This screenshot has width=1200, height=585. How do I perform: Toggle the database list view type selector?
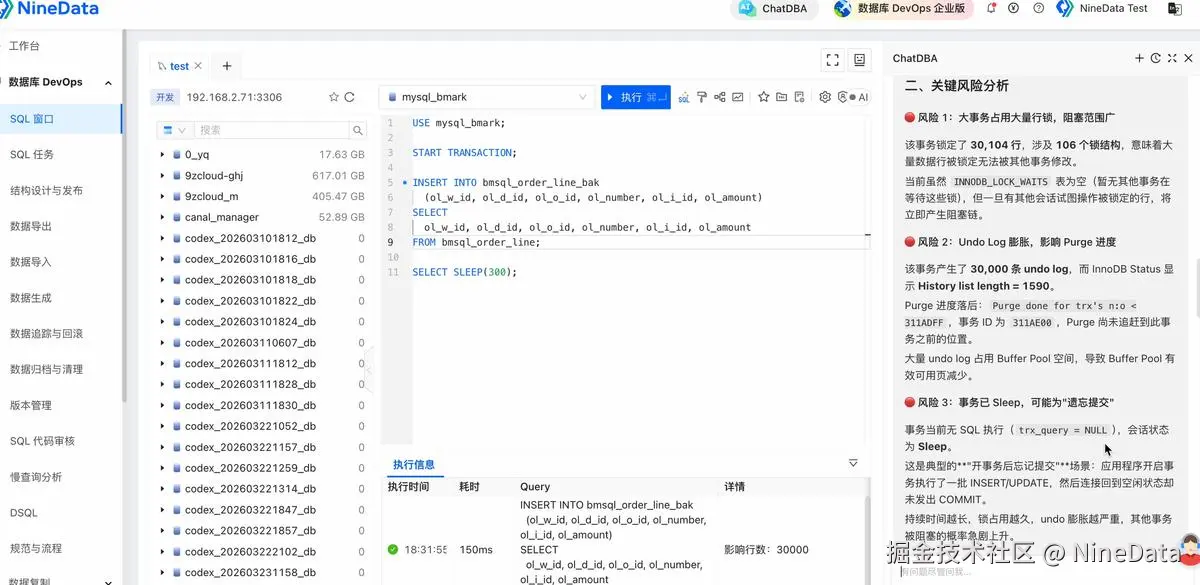(175, 130)
